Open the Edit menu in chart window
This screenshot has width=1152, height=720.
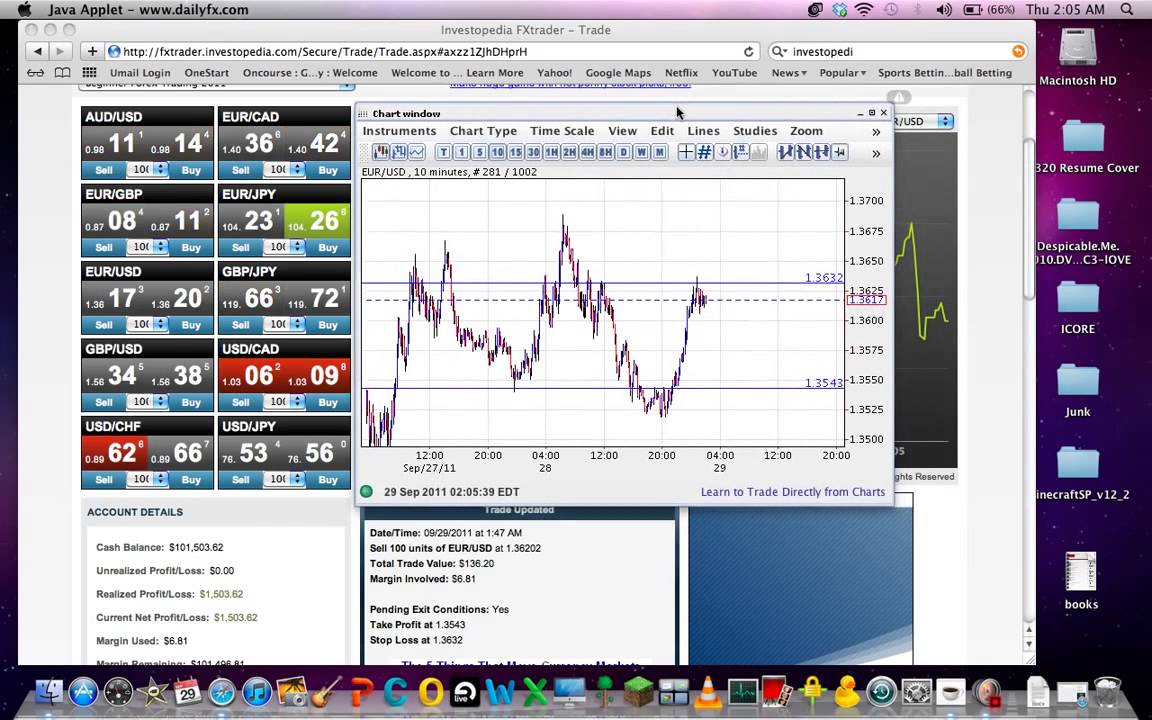(662, 131)
